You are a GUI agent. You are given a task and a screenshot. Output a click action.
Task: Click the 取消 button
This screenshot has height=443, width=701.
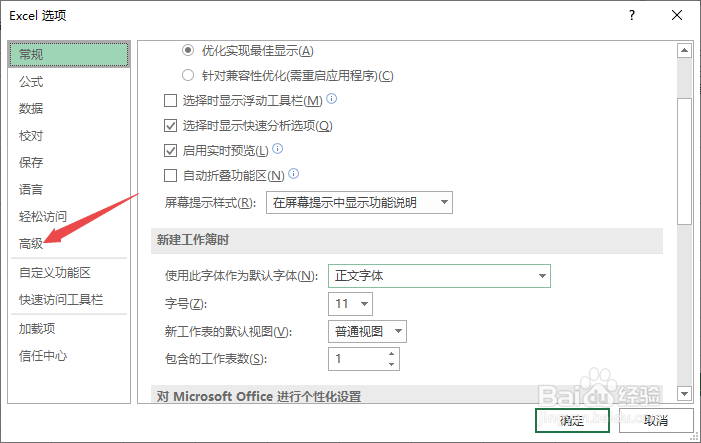point(656,421)
